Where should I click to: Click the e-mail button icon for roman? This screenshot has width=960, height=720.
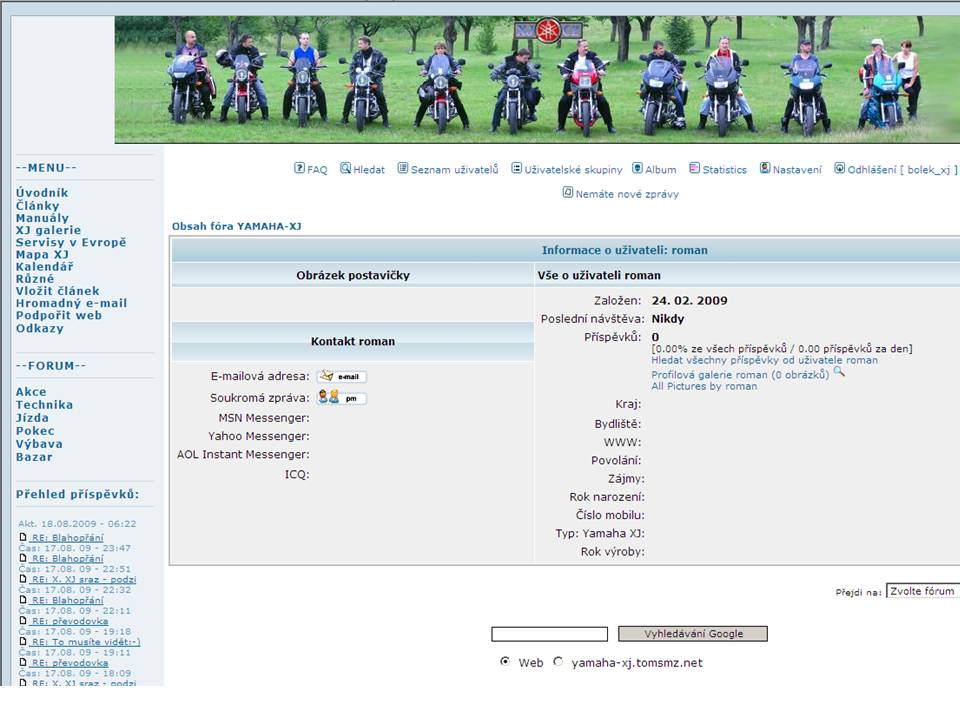342,377
